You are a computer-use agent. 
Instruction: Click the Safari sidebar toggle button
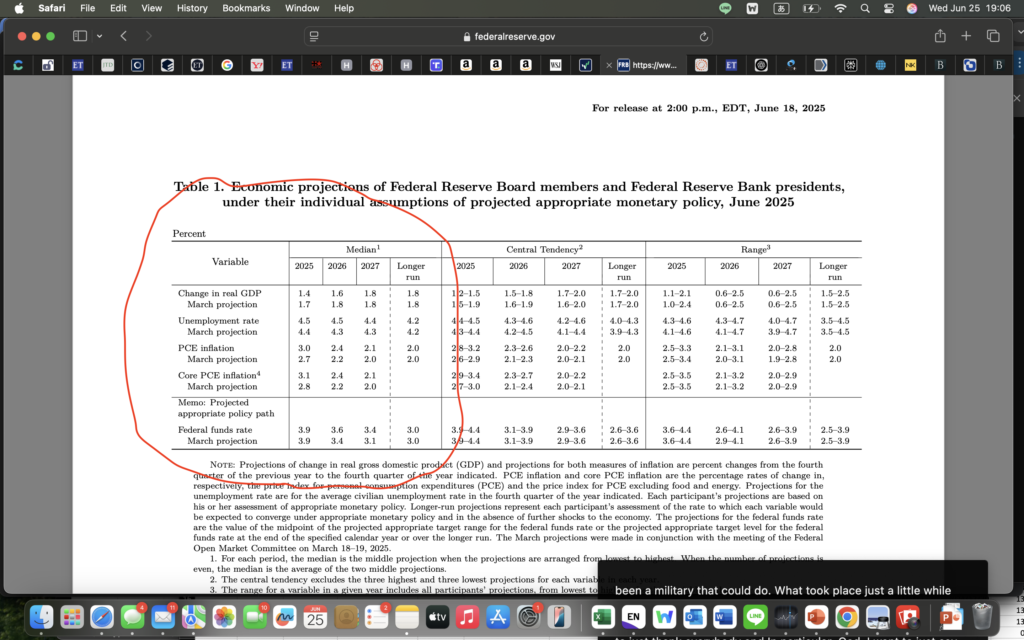click(80, 36)
